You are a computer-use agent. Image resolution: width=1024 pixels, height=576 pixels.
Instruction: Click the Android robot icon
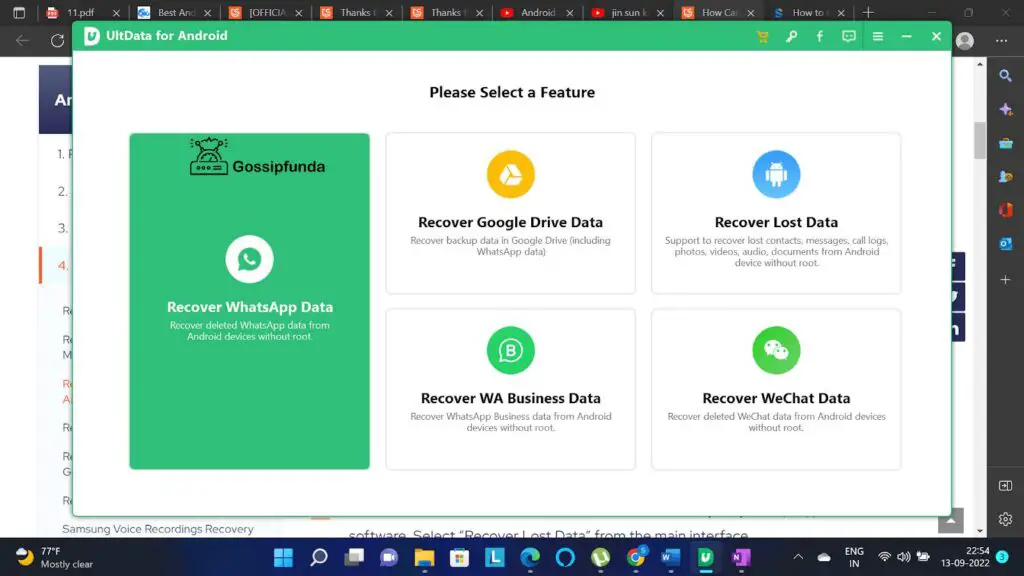pyautogui.click(x=776, y=174)
